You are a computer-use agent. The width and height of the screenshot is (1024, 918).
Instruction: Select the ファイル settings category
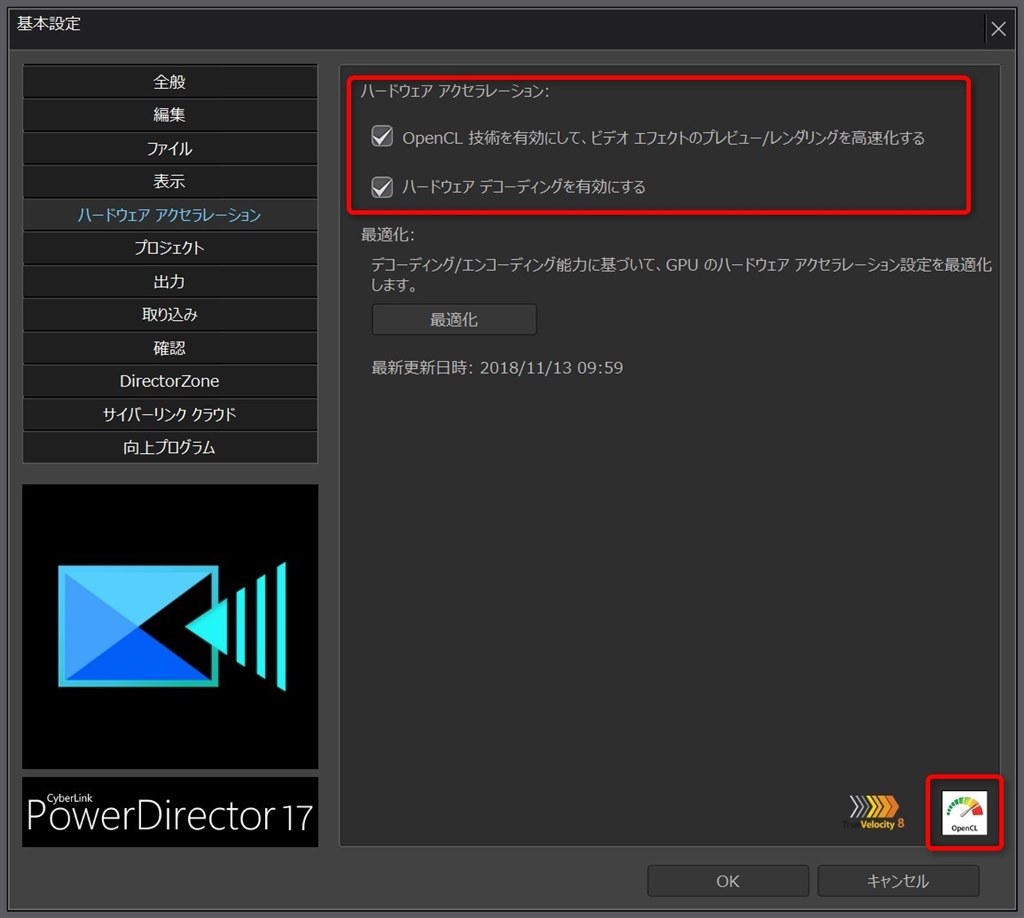(170, 148)
